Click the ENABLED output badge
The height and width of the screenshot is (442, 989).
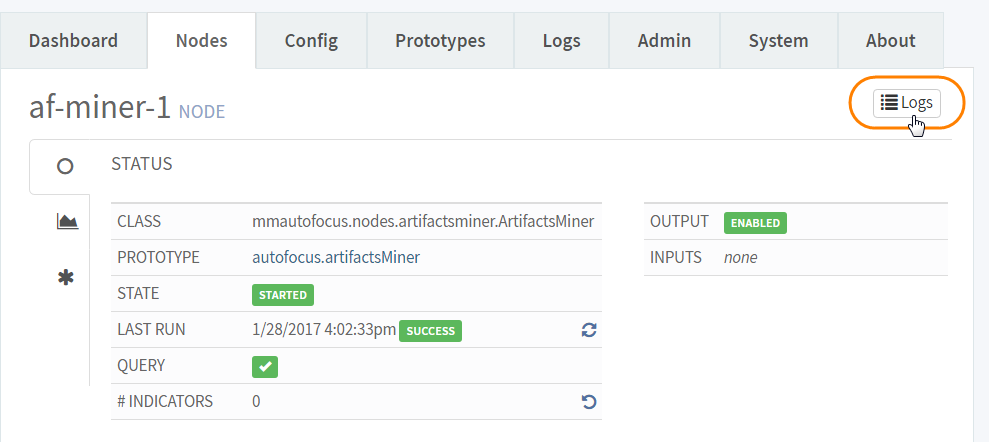coord(755,223)
